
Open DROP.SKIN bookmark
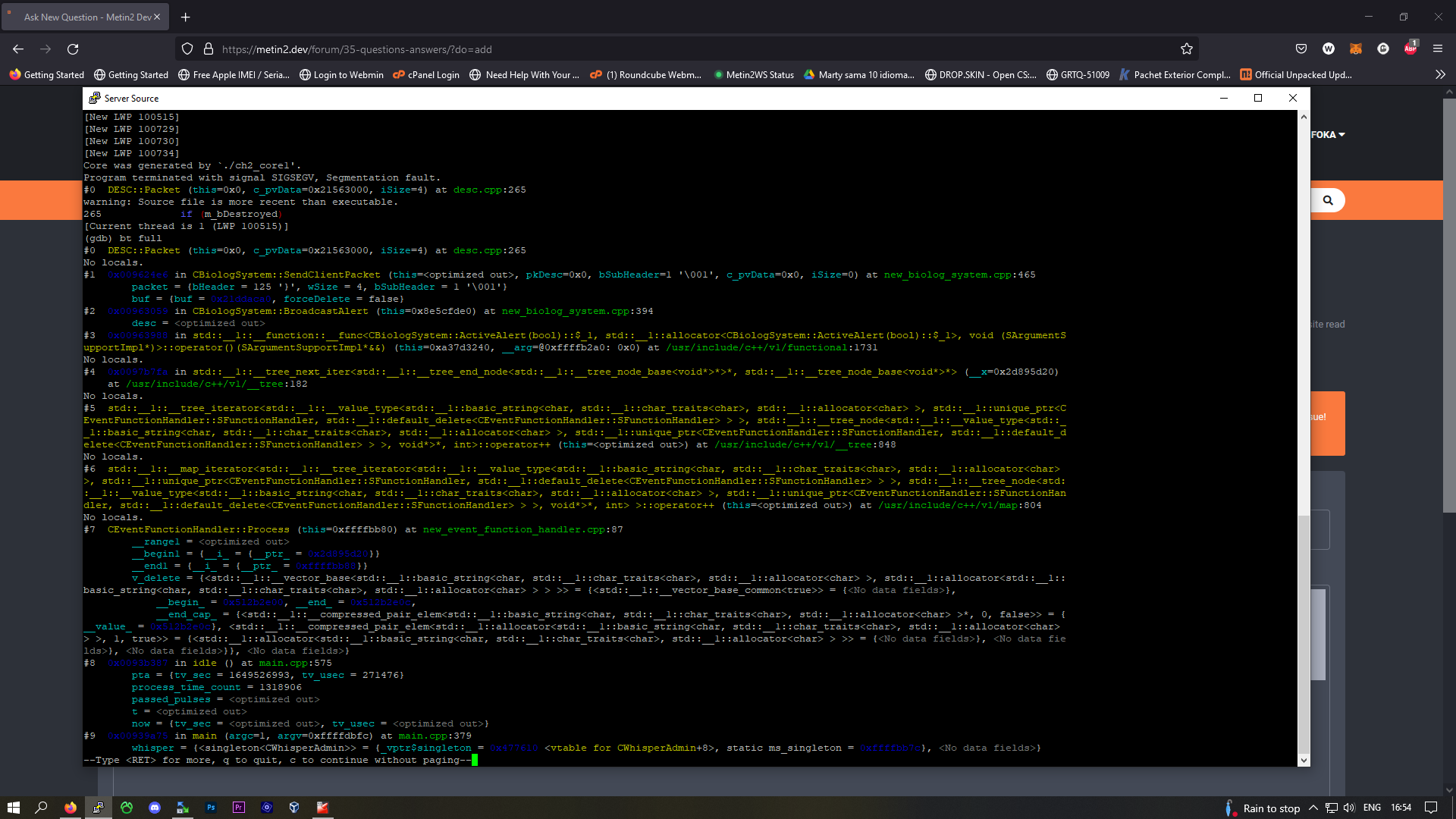(x=981, y=74)
